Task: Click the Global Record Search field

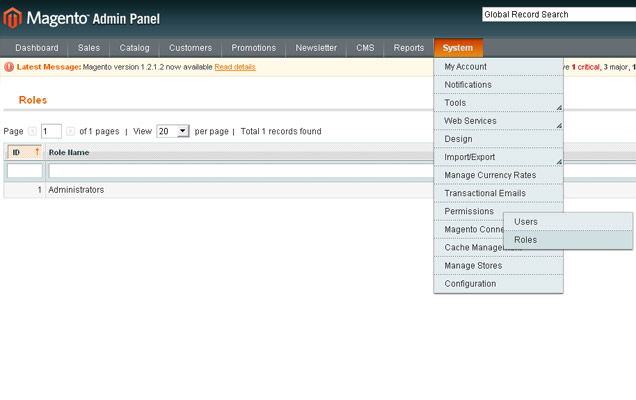Action: [x=559, y=15]
